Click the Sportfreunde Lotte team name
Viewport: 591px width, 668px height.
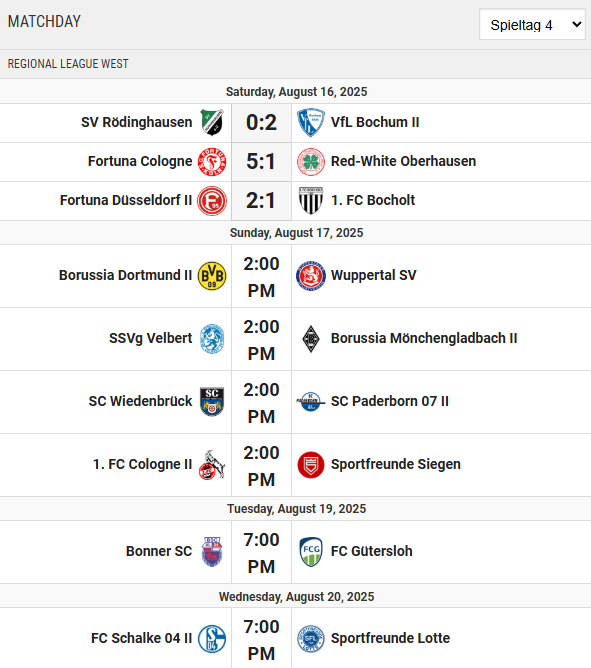click(390, 638)
